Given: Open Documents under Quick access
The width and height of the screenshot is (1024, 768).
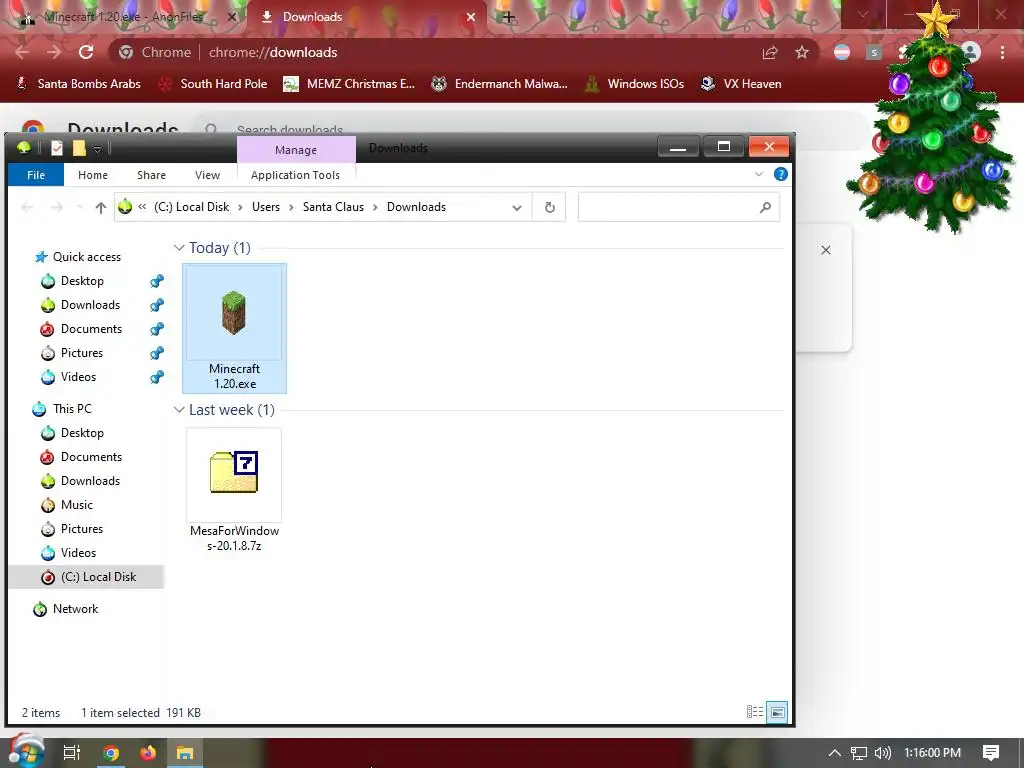Looking at the screenshot, I should pos(91,328).
